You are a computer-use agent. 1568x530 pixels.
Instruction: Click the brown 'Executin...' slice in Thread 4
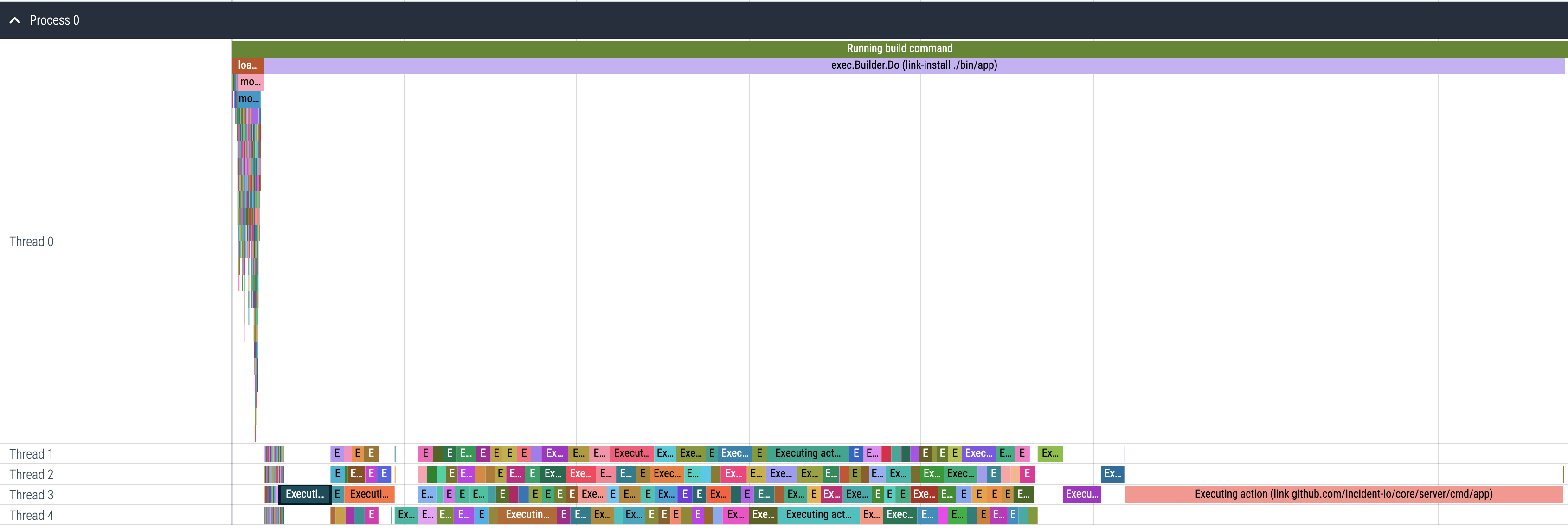(528, 515)
